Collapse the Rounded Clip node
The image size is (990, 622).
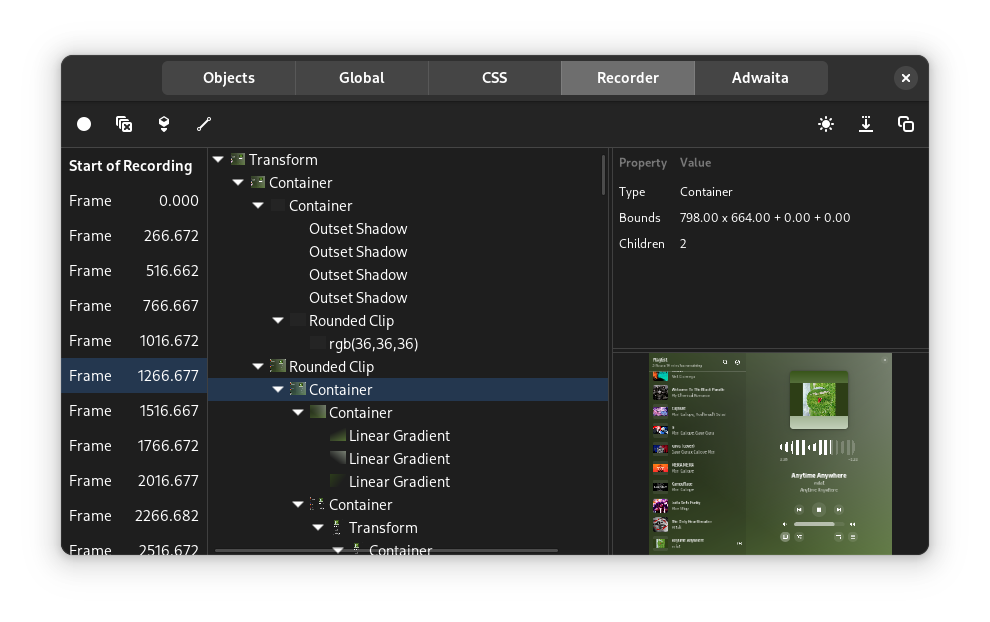point(258,366)
